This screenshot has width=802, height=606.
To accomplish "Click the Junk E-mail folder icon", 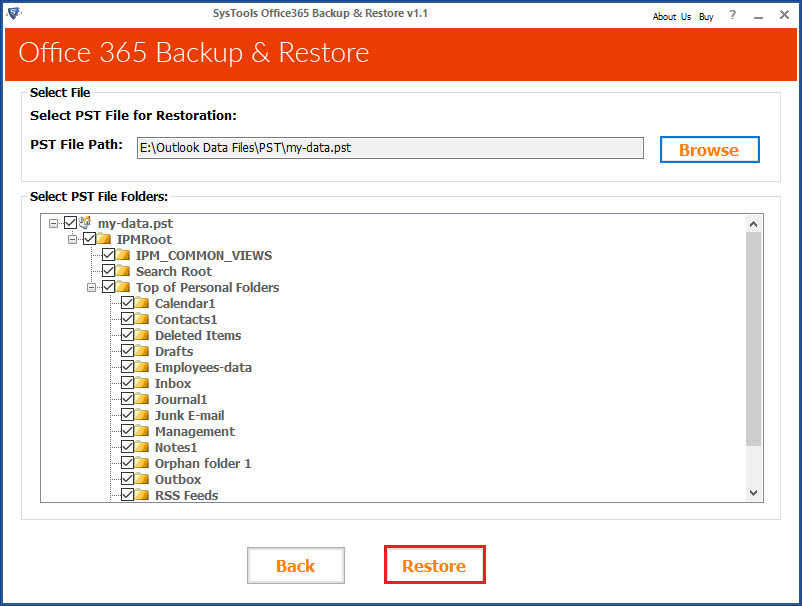I will click(x=143, y=415).
